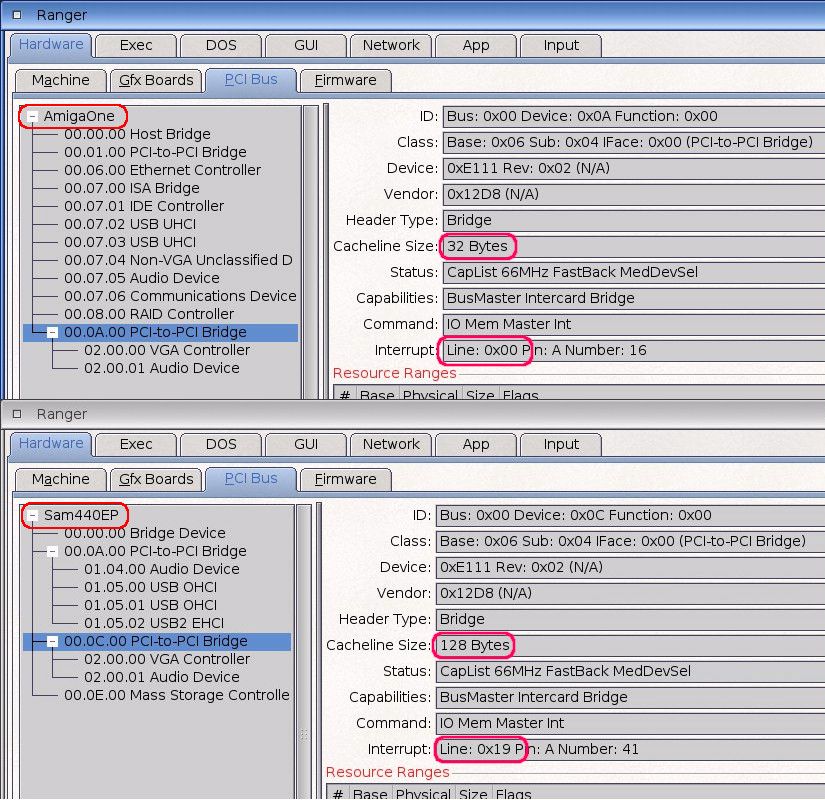The image size is (825, 800).
Task: Select Hardware tab in the AmigaOne Ranger window
Action: [51, 45]
